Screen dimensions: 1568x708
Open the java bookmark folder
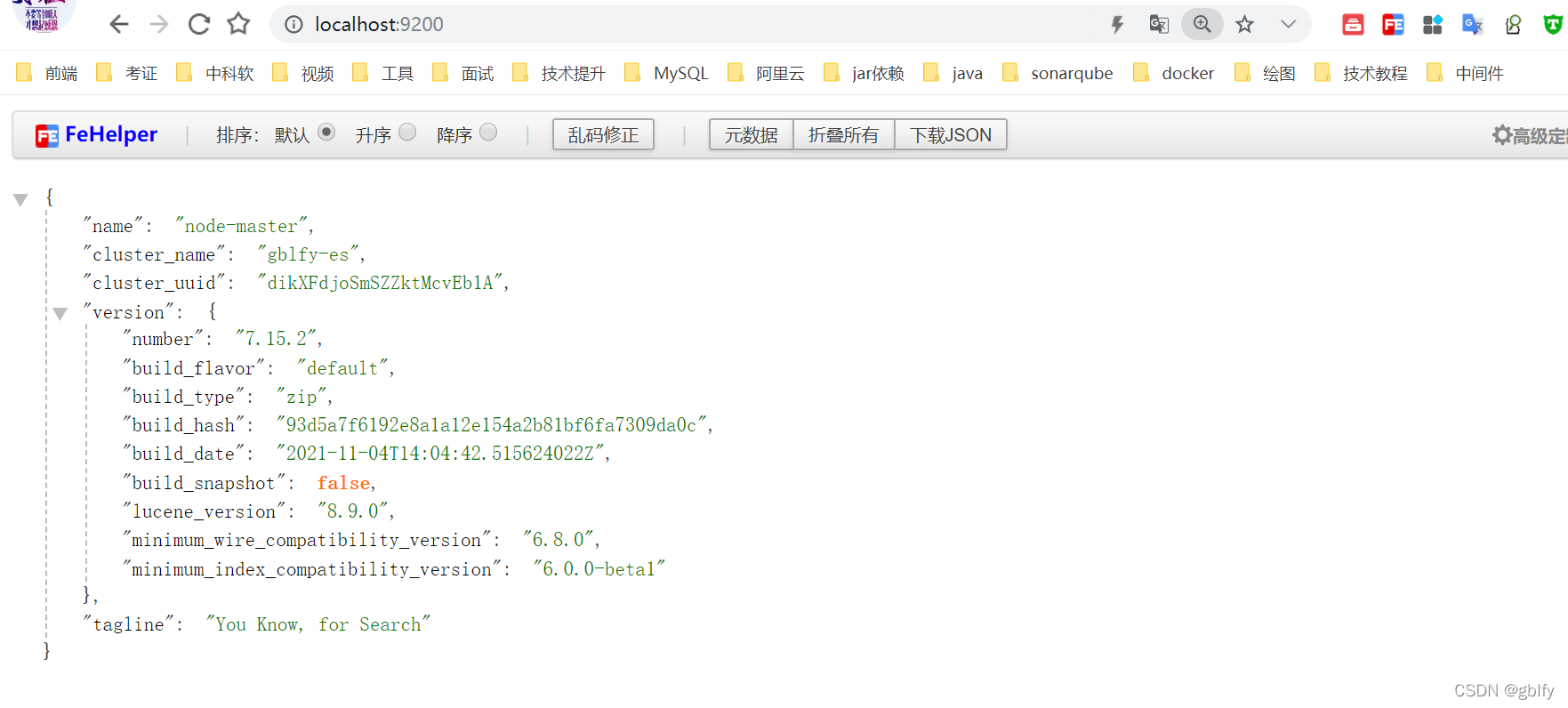953,73
